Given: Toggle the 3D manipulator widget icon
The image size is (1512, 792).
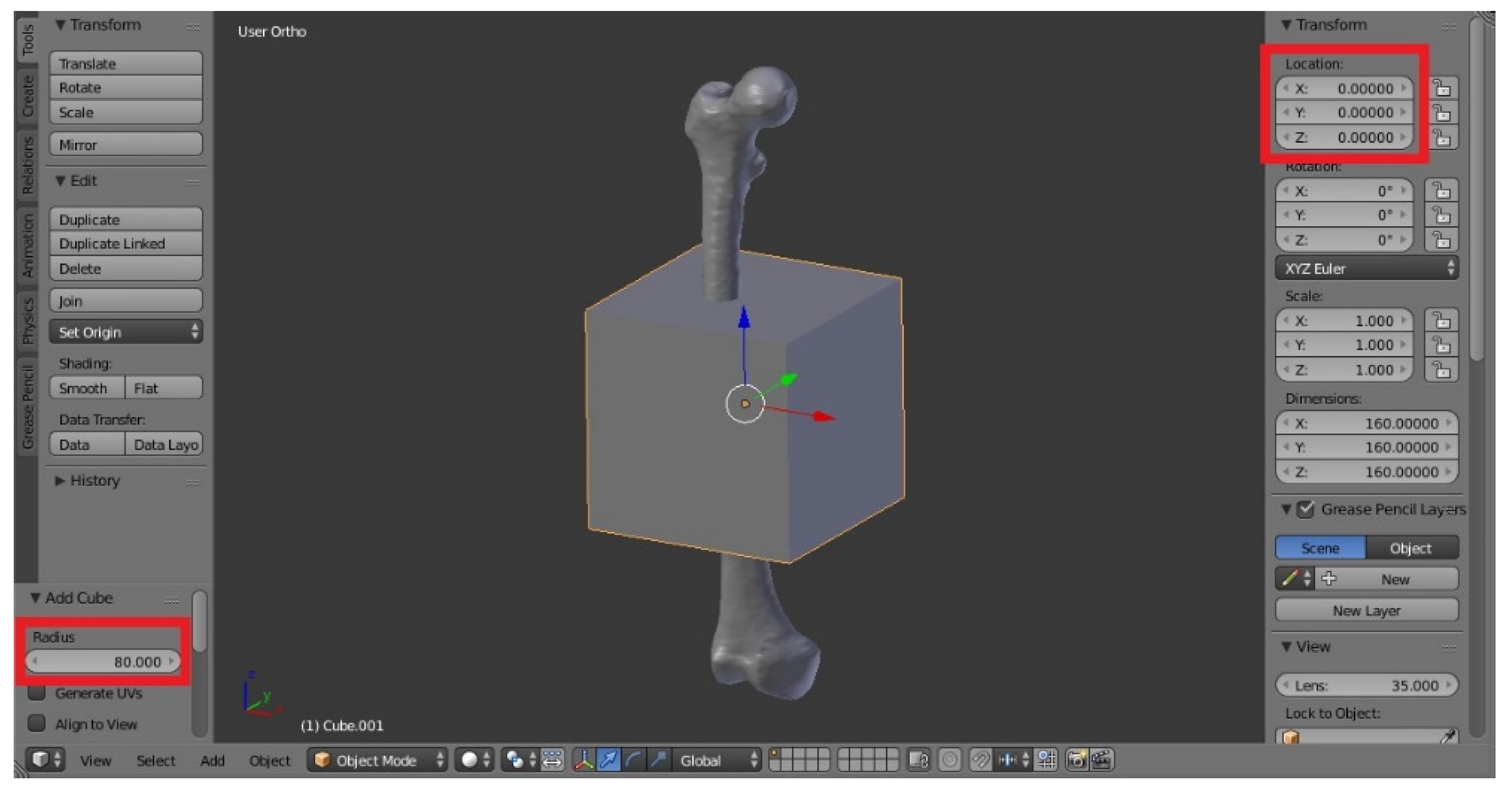Looking at the screenshot, I should pos(584,760).
